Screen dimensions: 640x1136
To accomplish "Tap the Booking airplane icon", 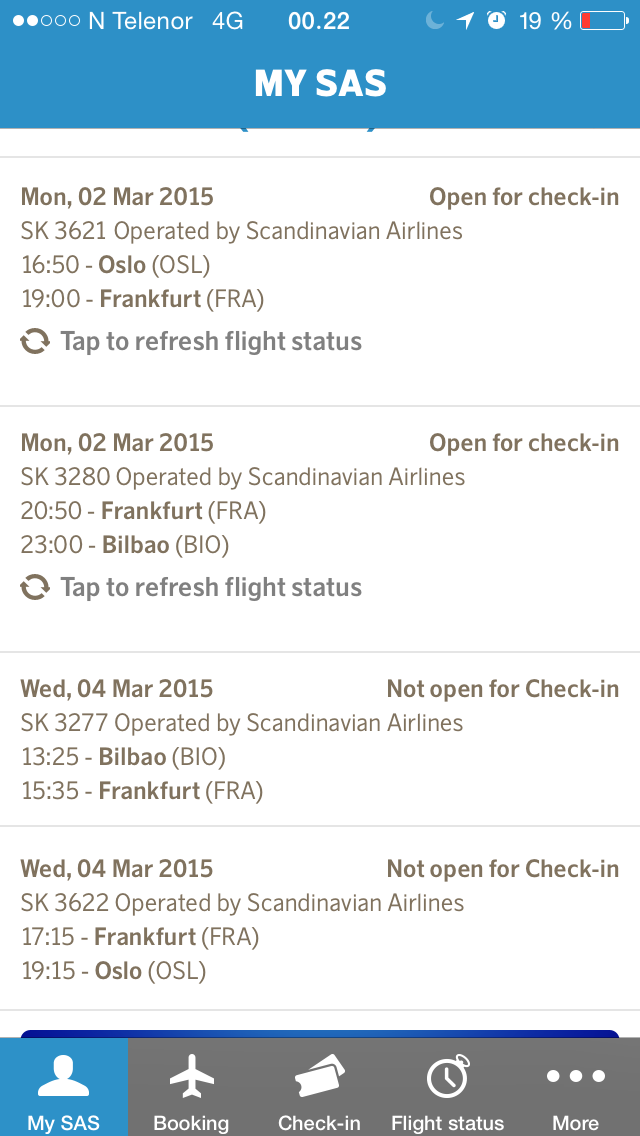I will click(192, 1077).
